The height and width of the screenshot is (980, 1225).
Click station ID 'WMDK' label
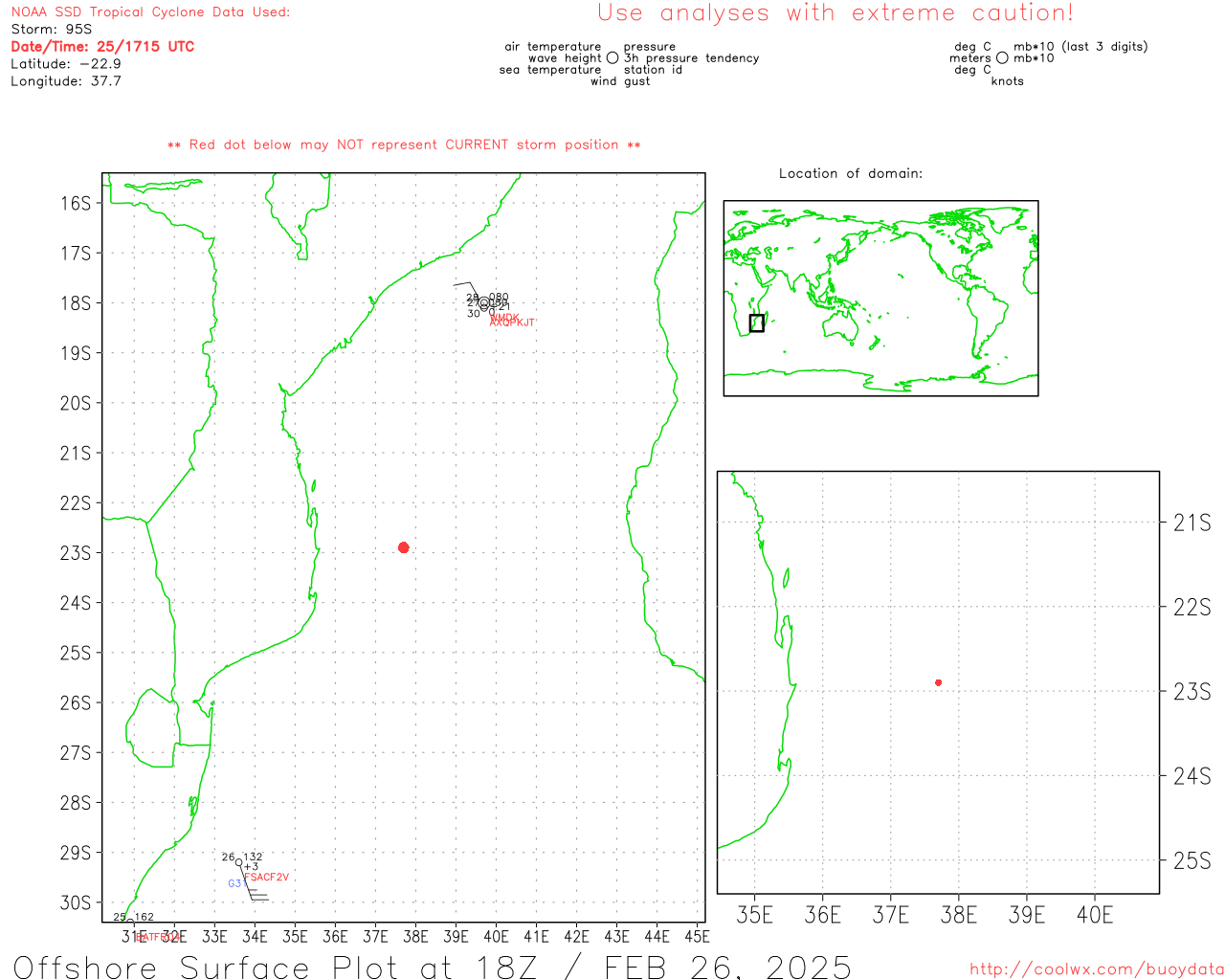click(505, 317)
